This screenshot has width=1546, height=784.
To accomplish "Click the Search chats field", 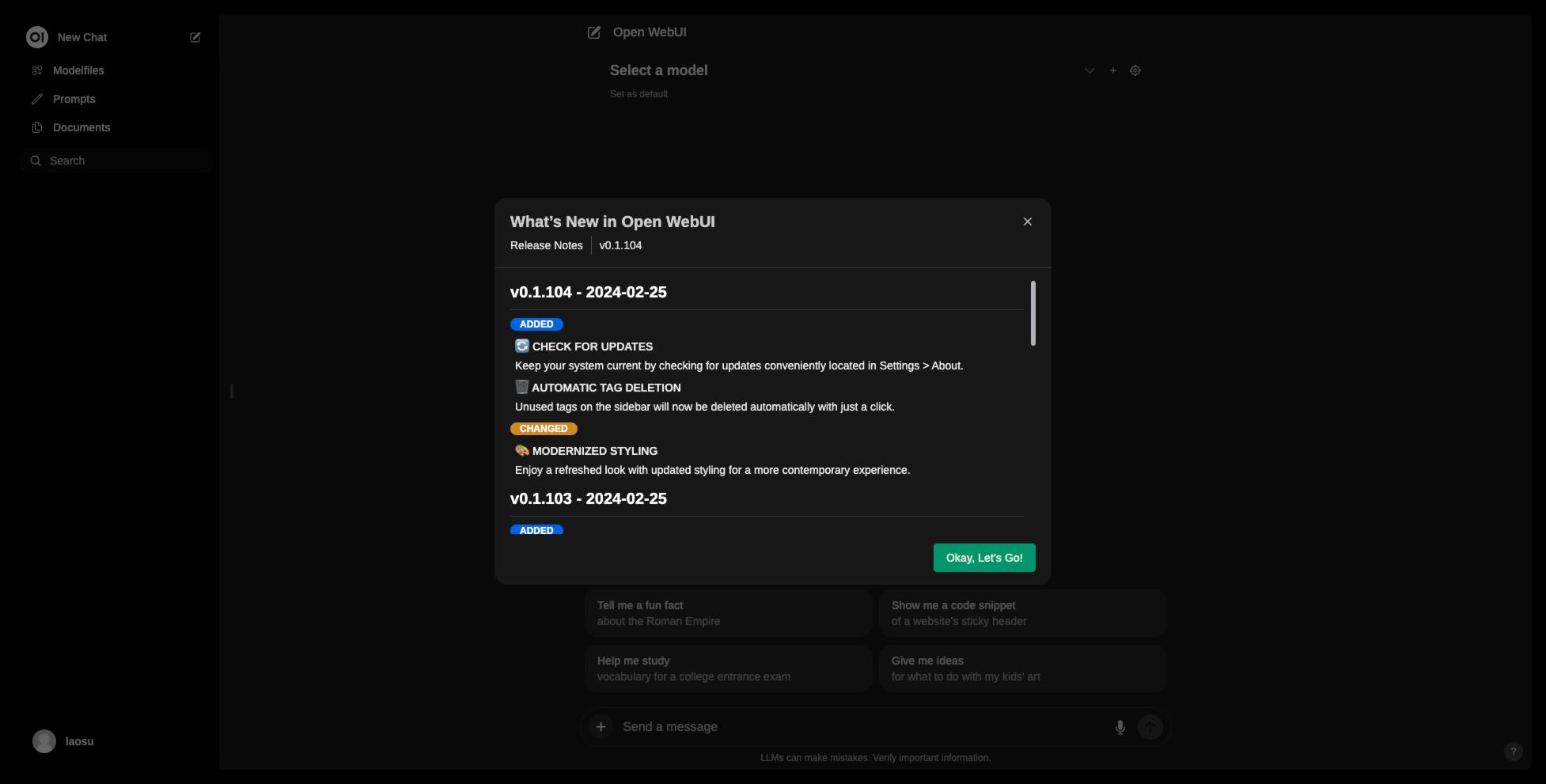I will (x=119, y=161).
